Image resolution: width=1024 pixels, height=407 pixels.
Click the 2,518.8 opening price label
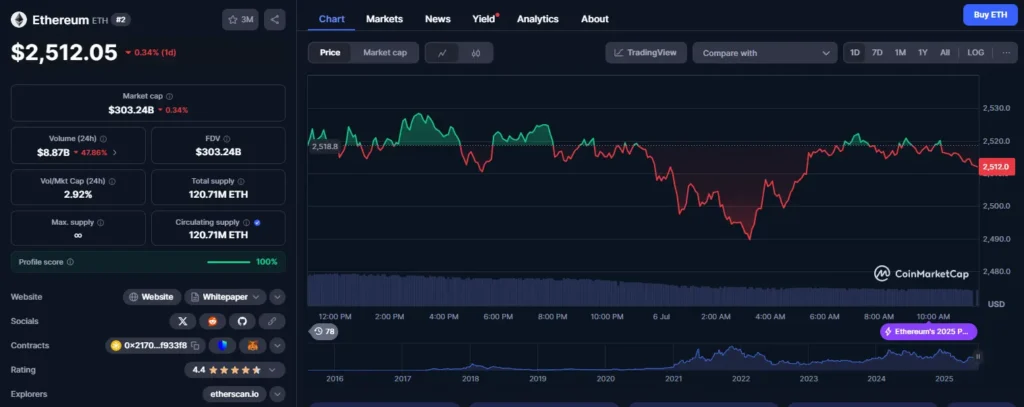click(325, 146)
